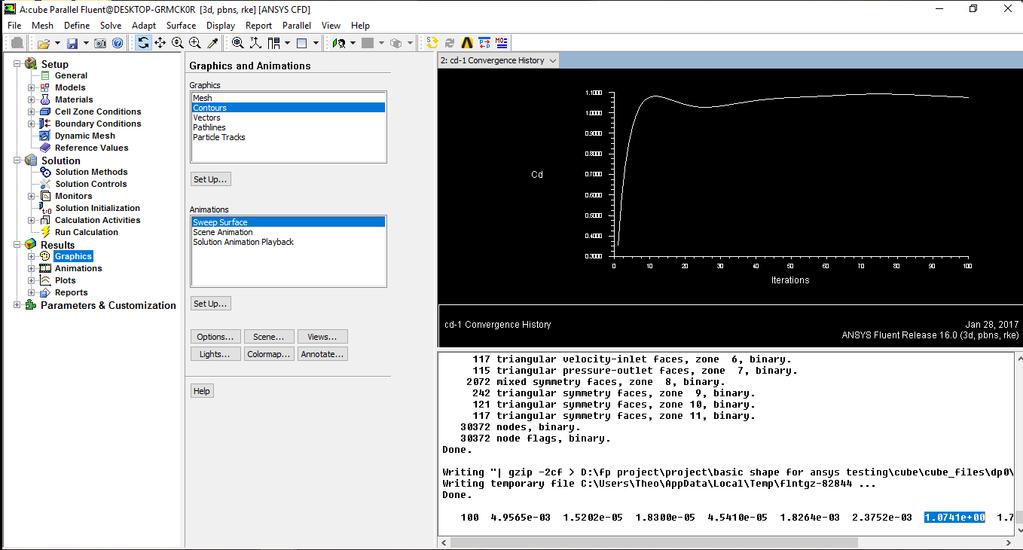Open Reference Values in the Setup tree
1023x550 pixels.
coord(91,147)
